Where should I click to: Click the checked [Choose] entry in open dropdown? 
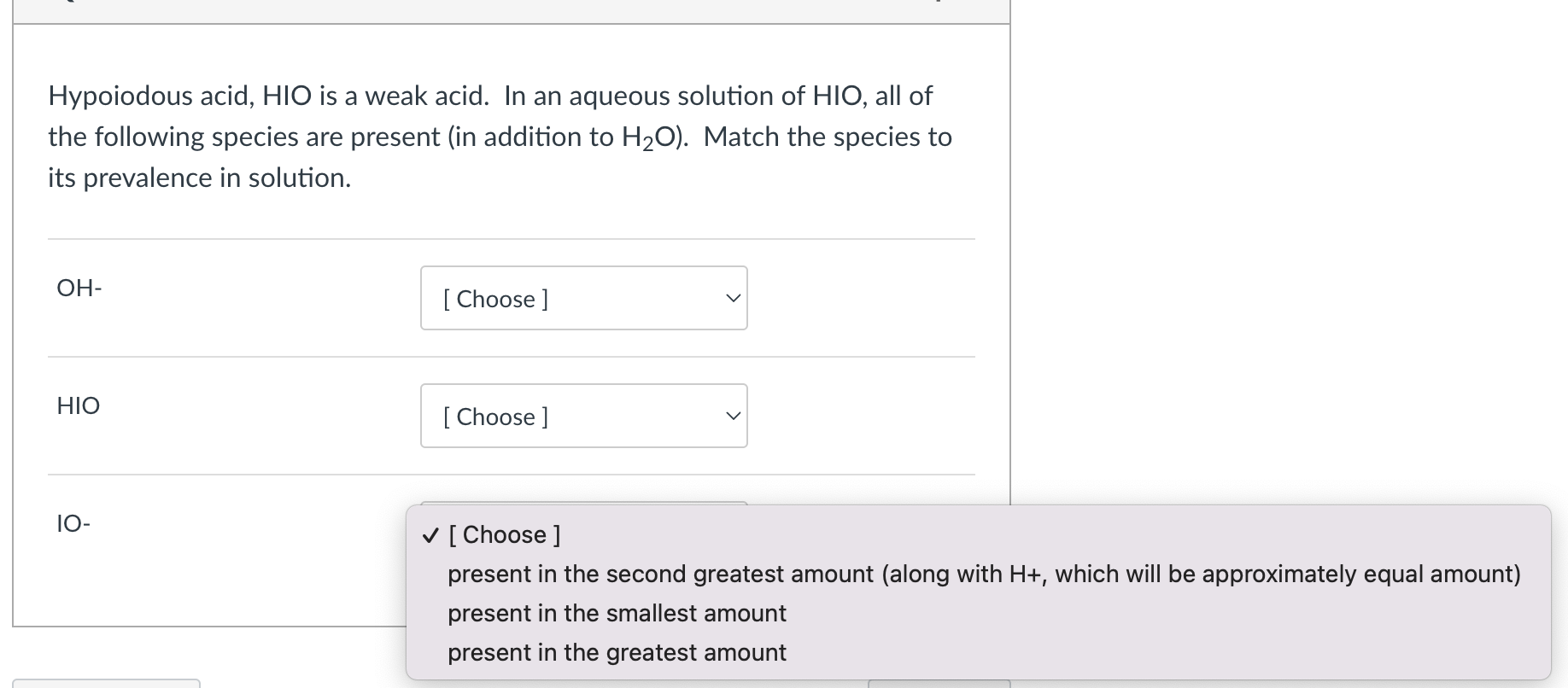click(504, 534)
